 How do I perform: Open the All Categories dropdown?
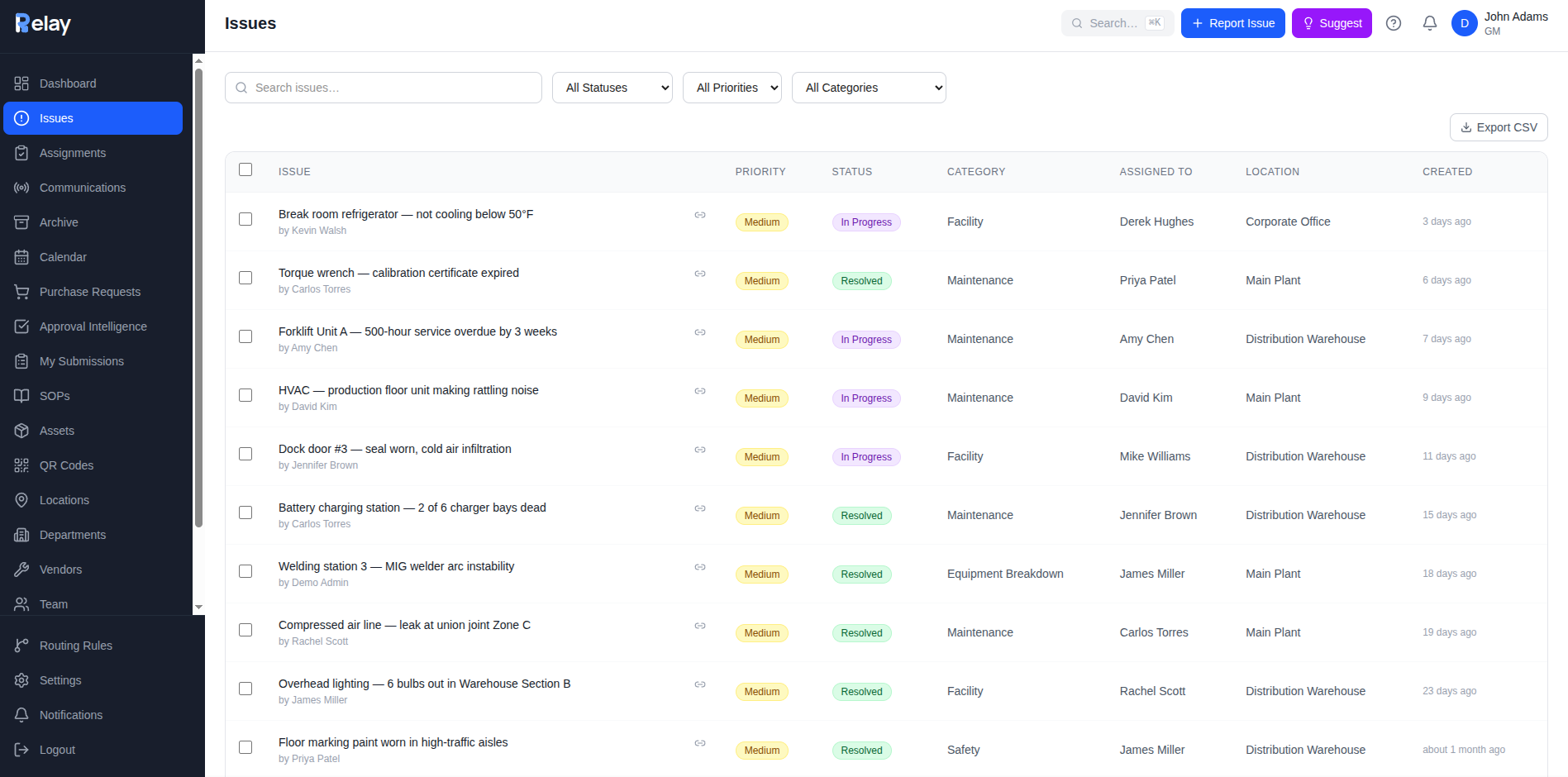coord(869,88)
